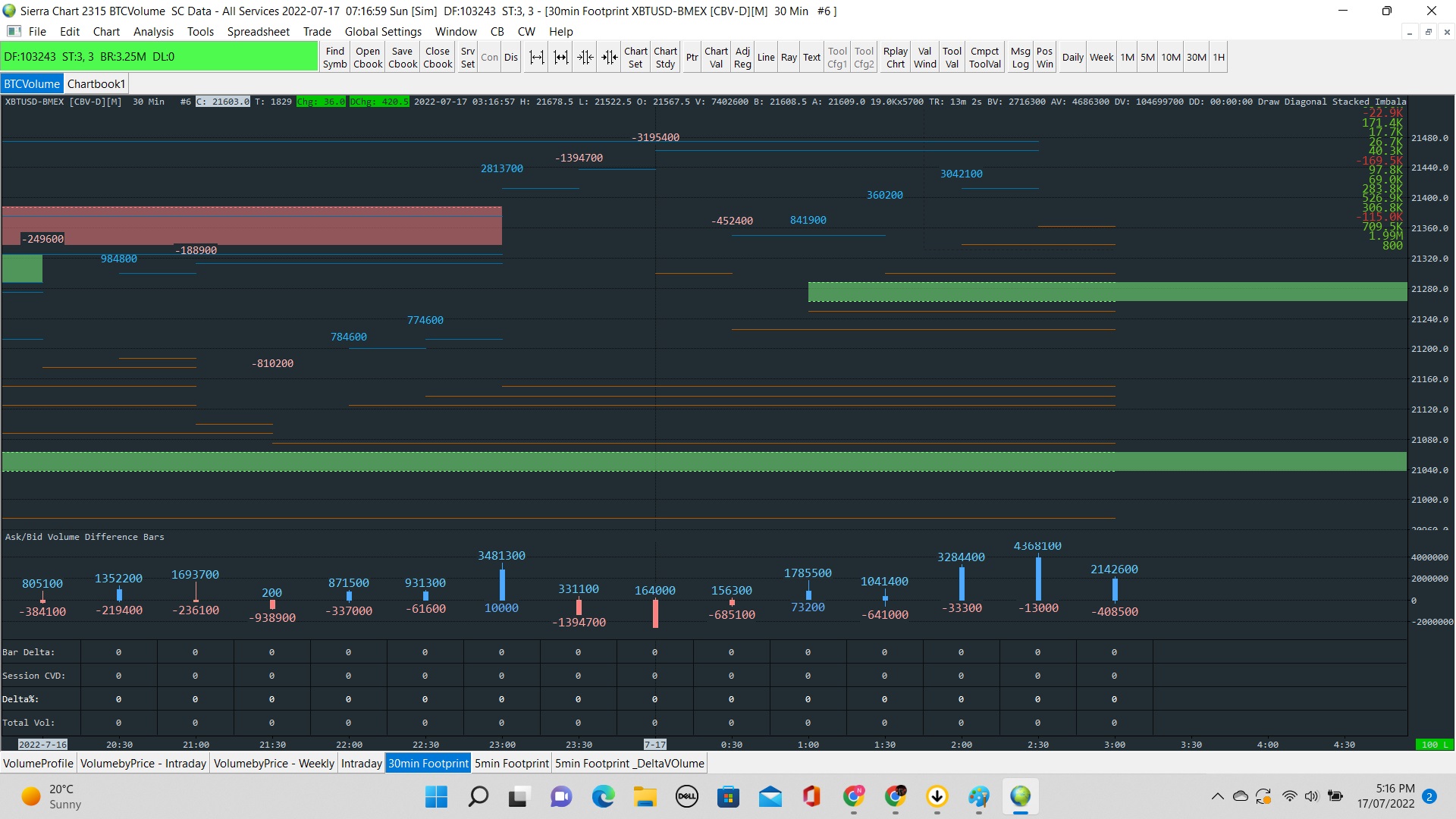Switch to 5min Footprint tab
Image resolution: width=1456 pixels, height=819 pixels.
[x=511, y=764]
